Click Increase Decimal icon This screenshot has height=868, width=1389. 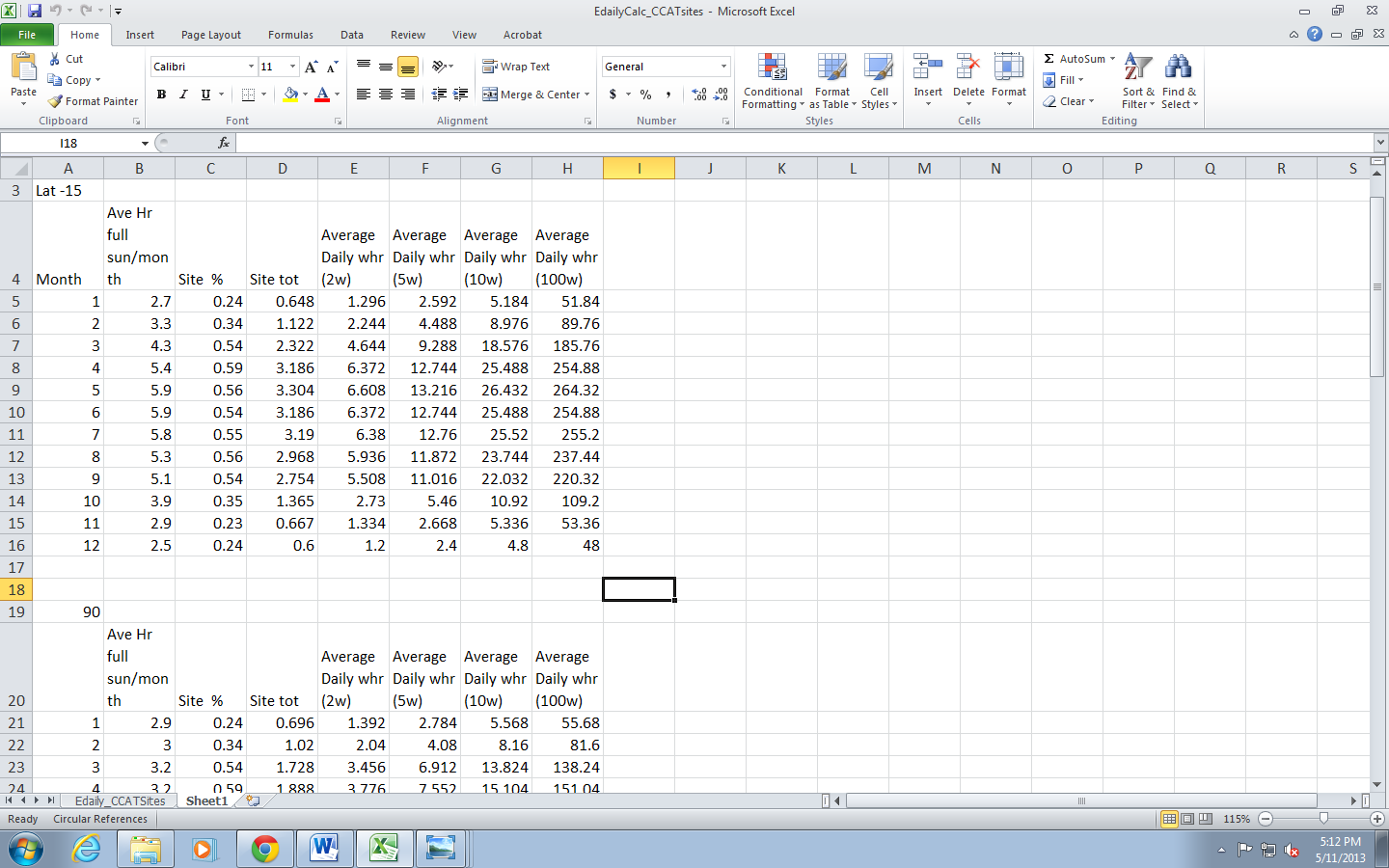(699, 95)
